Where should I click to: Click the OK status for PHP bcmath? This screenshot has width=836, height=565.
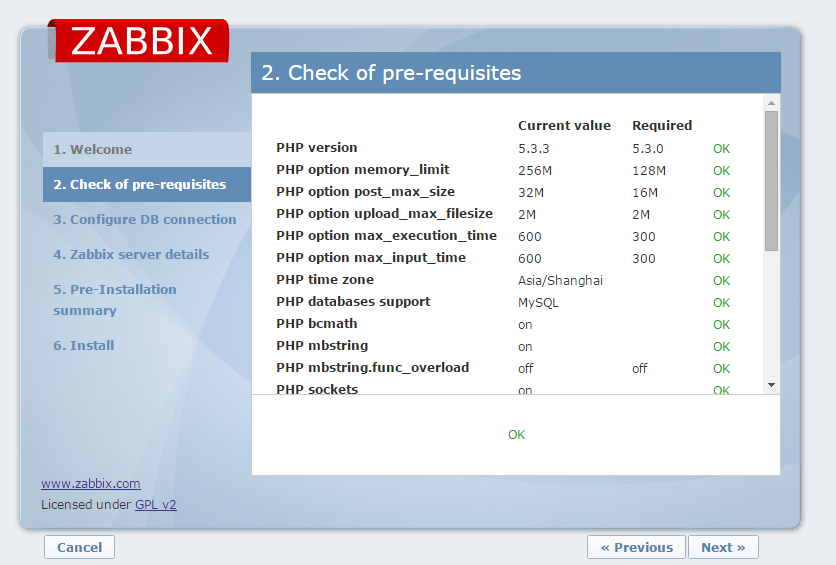pos(721,325)
